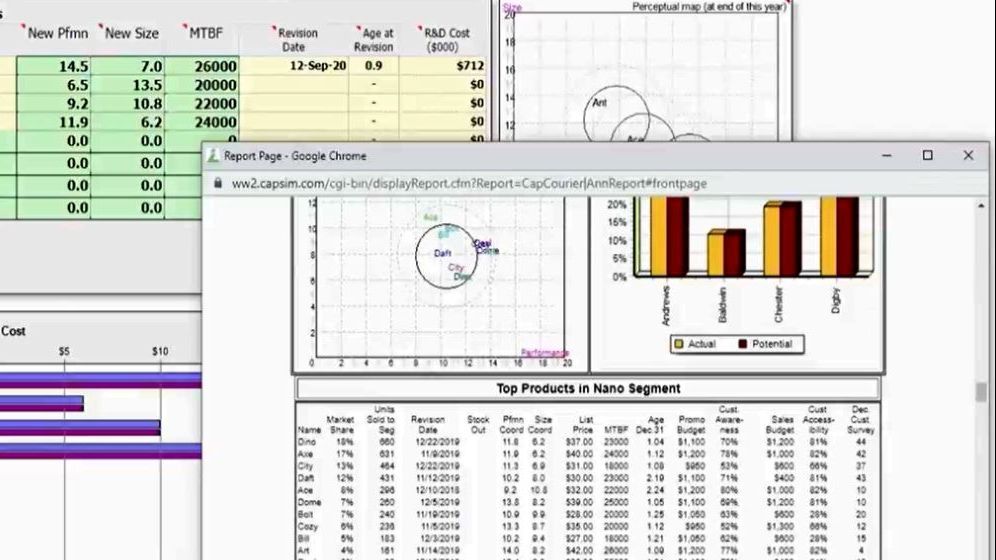The image size is (996, 560).
Task: Click the List Price column header
Action: pos(583,425)
